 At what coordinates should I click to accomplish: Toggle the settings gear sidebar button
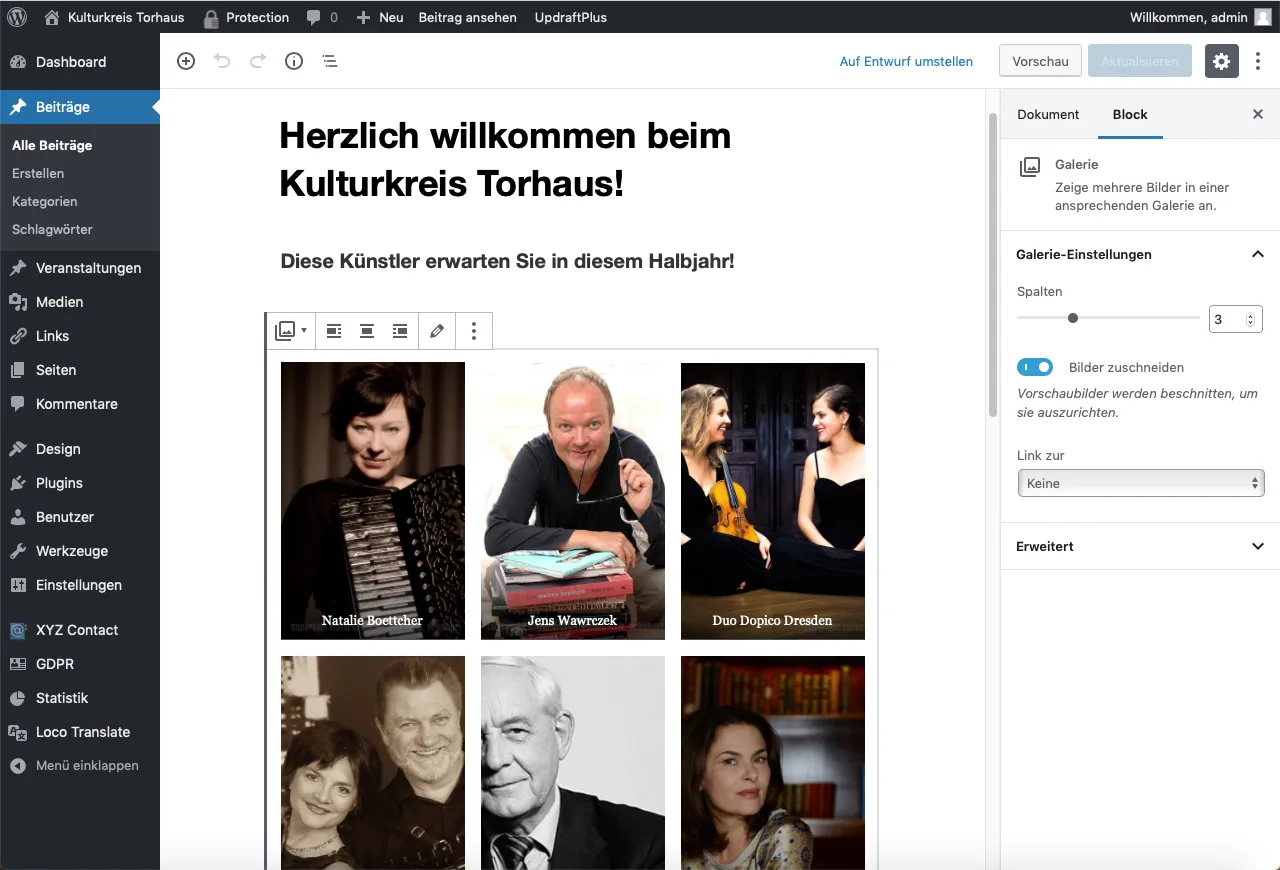pos(1221,61)
